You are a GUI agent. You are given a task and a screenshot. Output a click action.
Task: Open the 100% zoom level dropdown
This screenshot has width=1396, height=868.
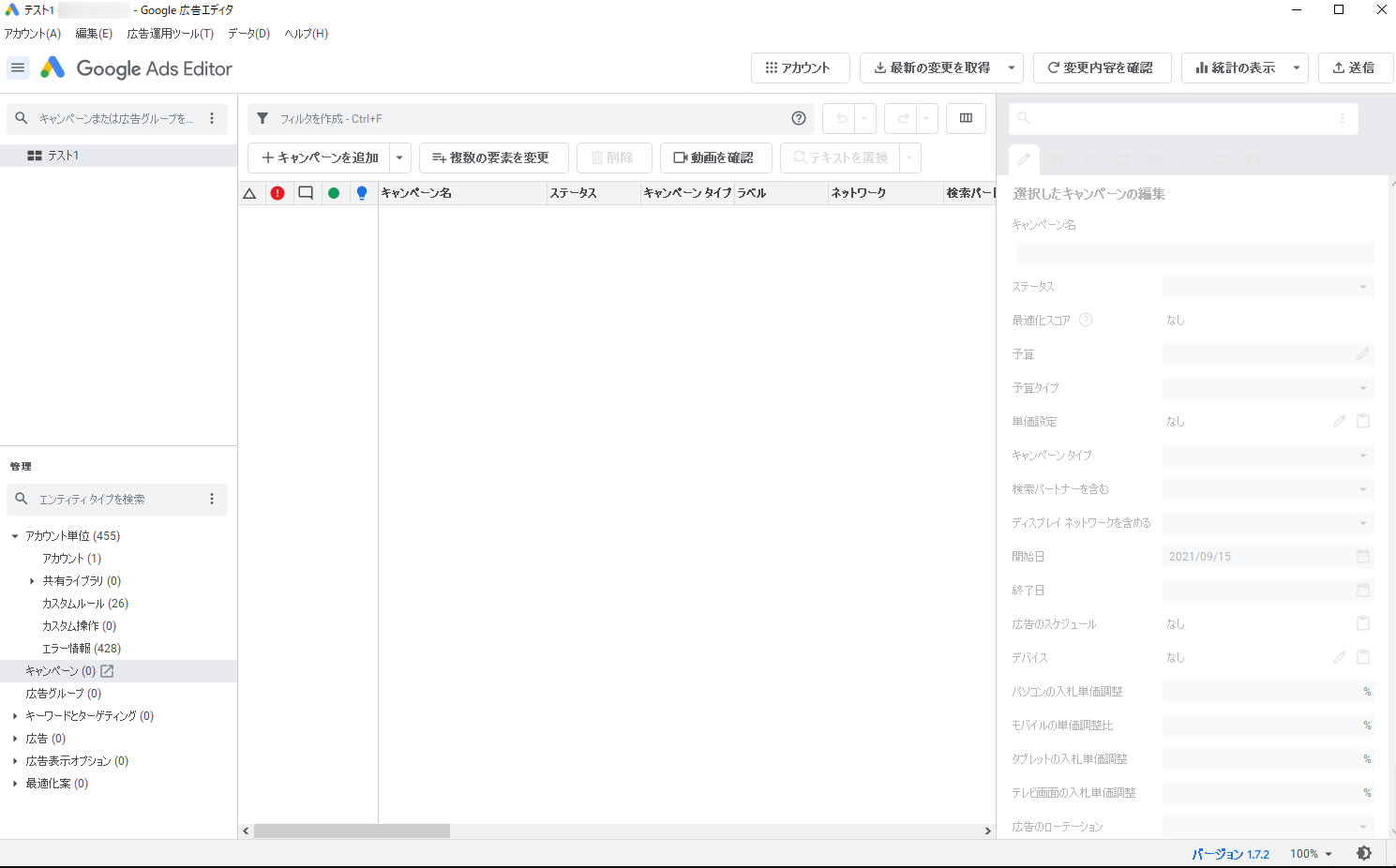pyautogui.click(x=1311, y=853)
